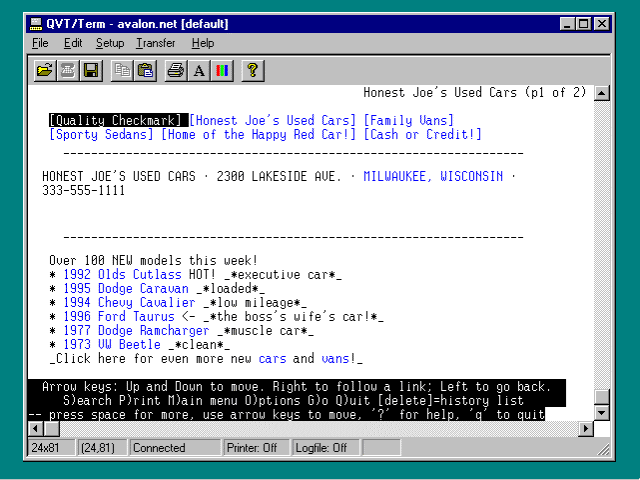This screenshot has height=480, width=640.
Task: Click the Printer: Off status indicator
Action: (253, 448)
